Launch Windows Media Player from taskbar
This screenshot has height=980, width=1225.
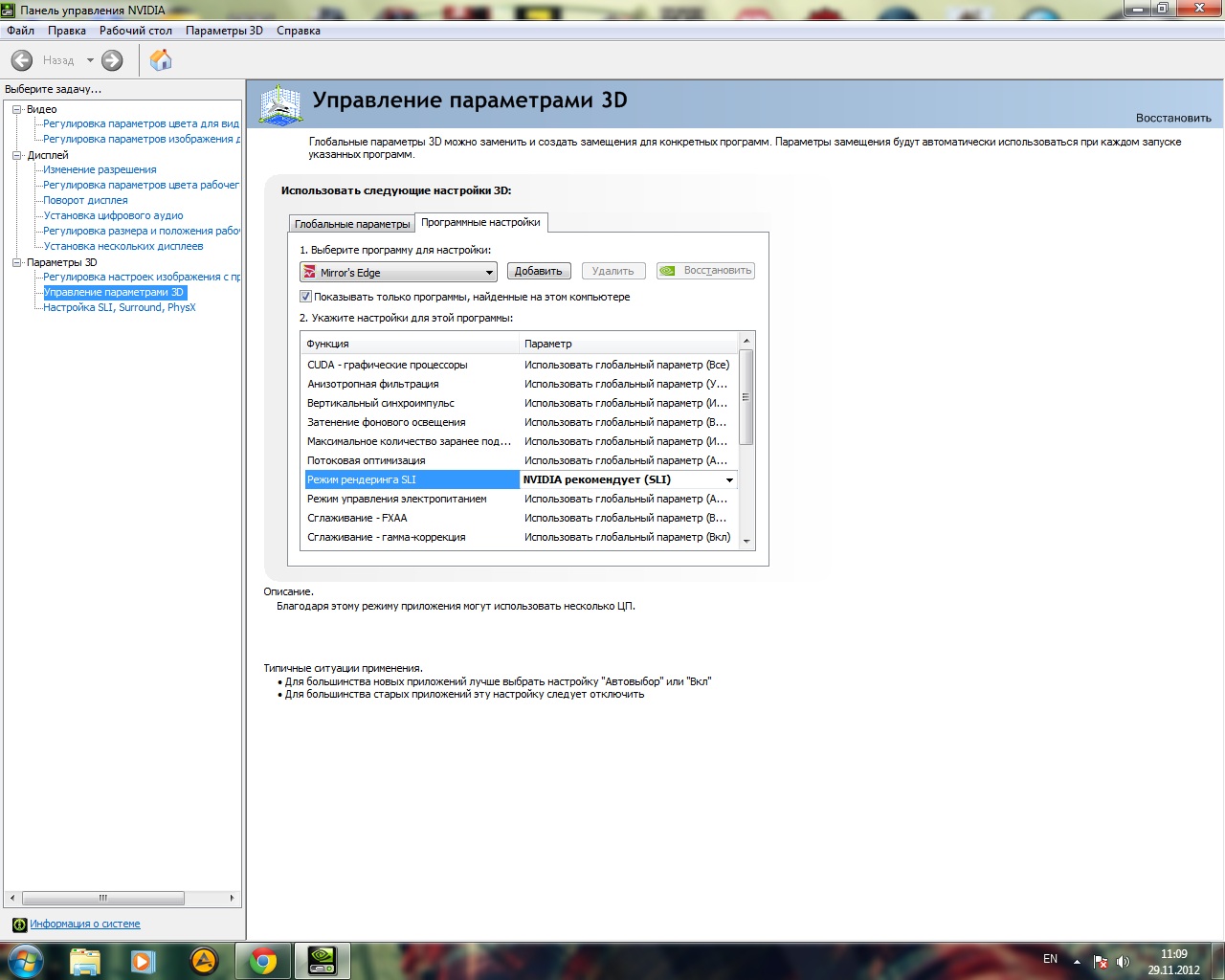144,961
